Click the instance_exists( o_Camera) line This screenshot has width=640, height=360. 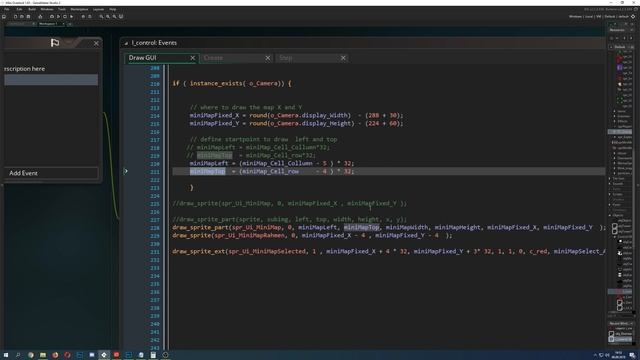click(232, 83)
